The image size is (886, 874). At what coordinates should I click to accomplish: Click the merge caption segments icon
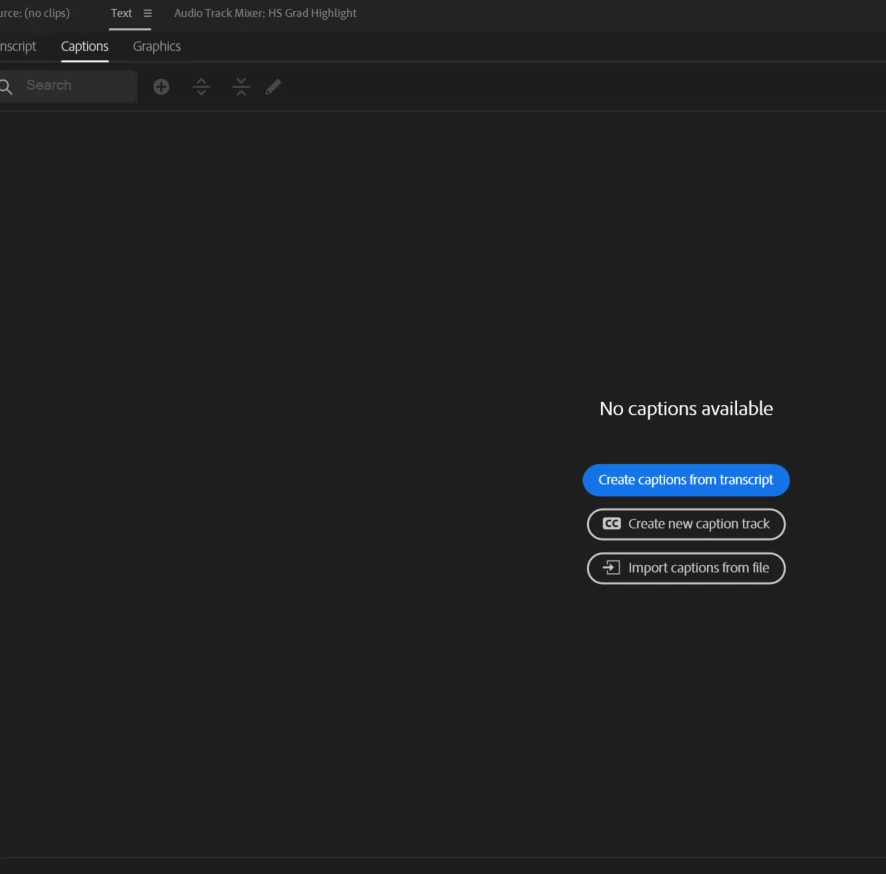[241, 86]
